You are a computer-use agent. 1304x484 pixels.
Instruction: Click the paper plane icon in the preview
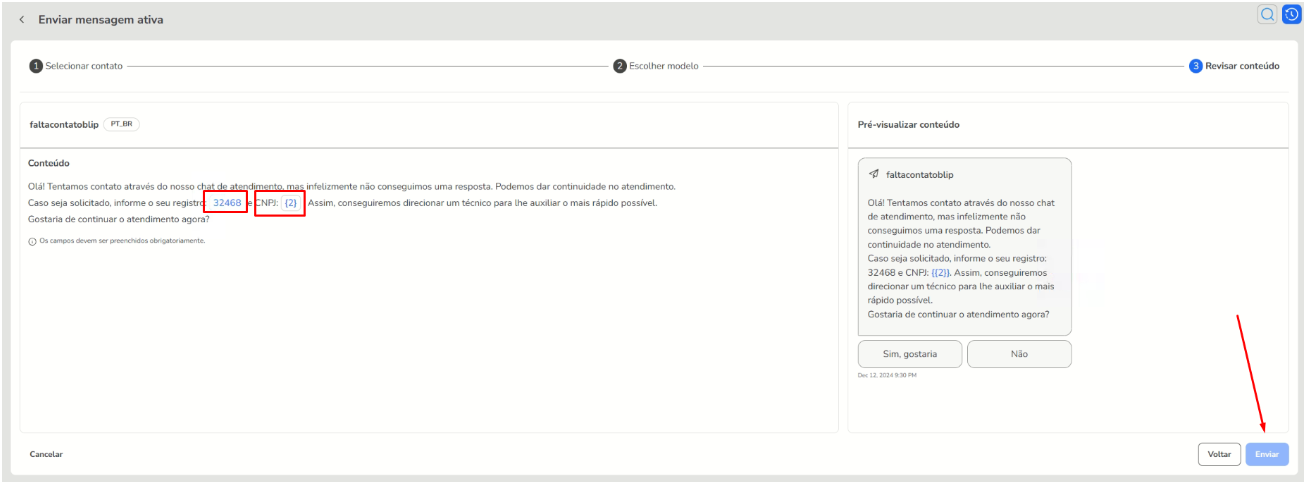874,174
